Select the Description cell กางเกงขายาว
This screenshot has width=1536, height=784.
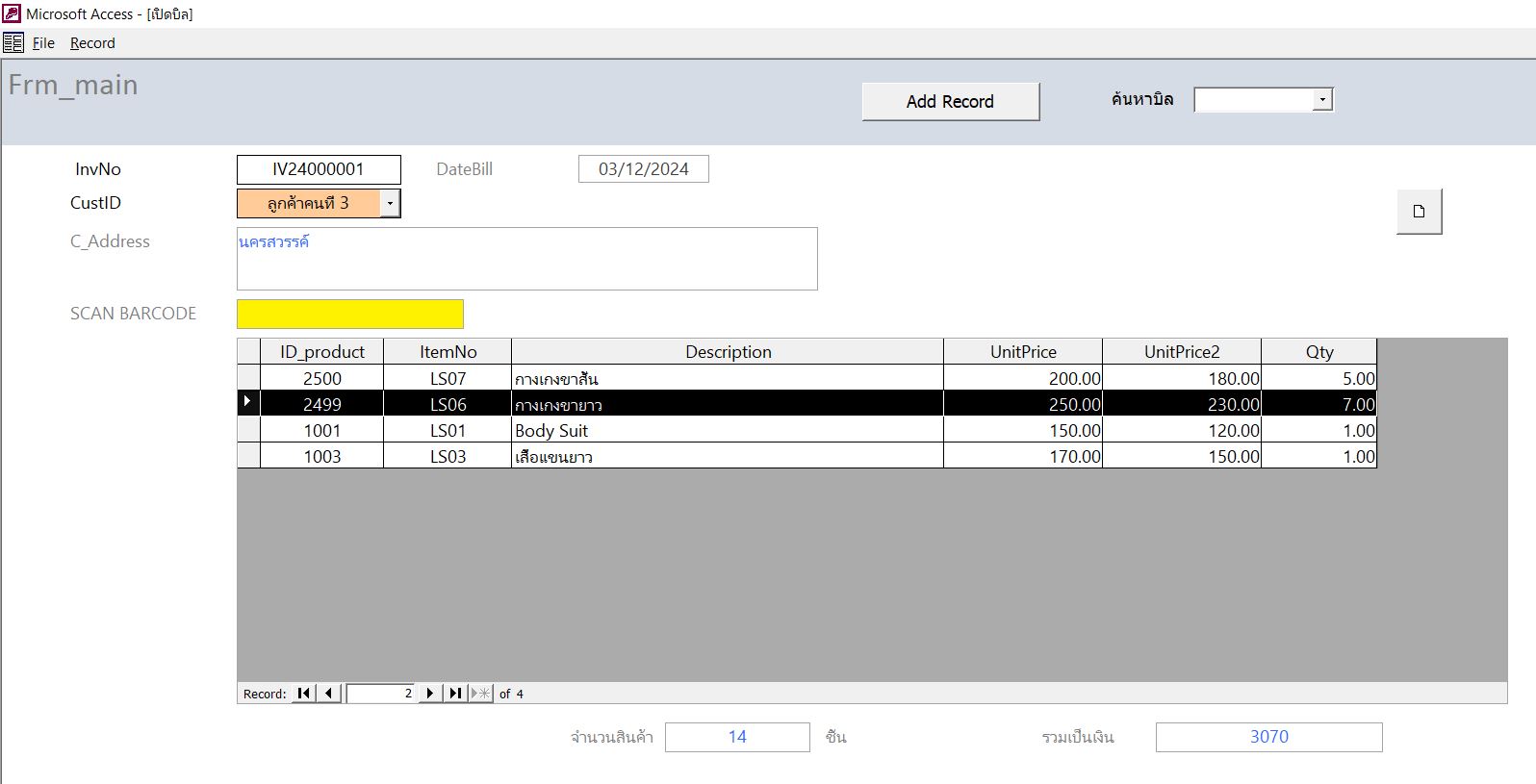(x=728, y=404)
